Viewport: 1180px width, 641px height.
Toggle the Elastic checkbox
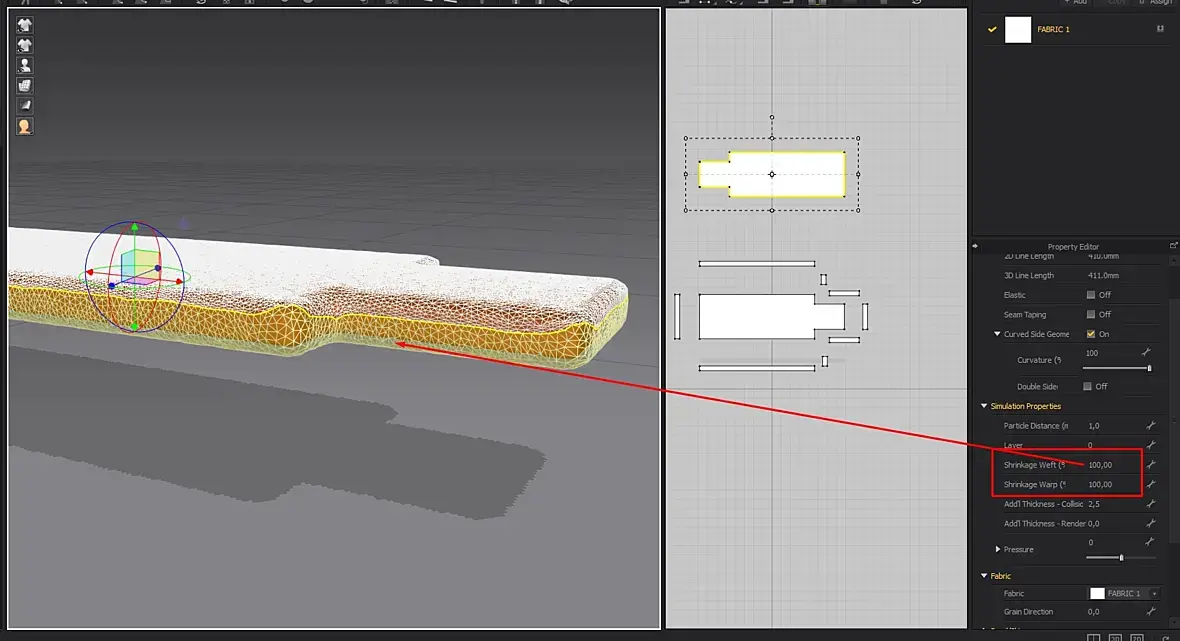(1090, 295)
